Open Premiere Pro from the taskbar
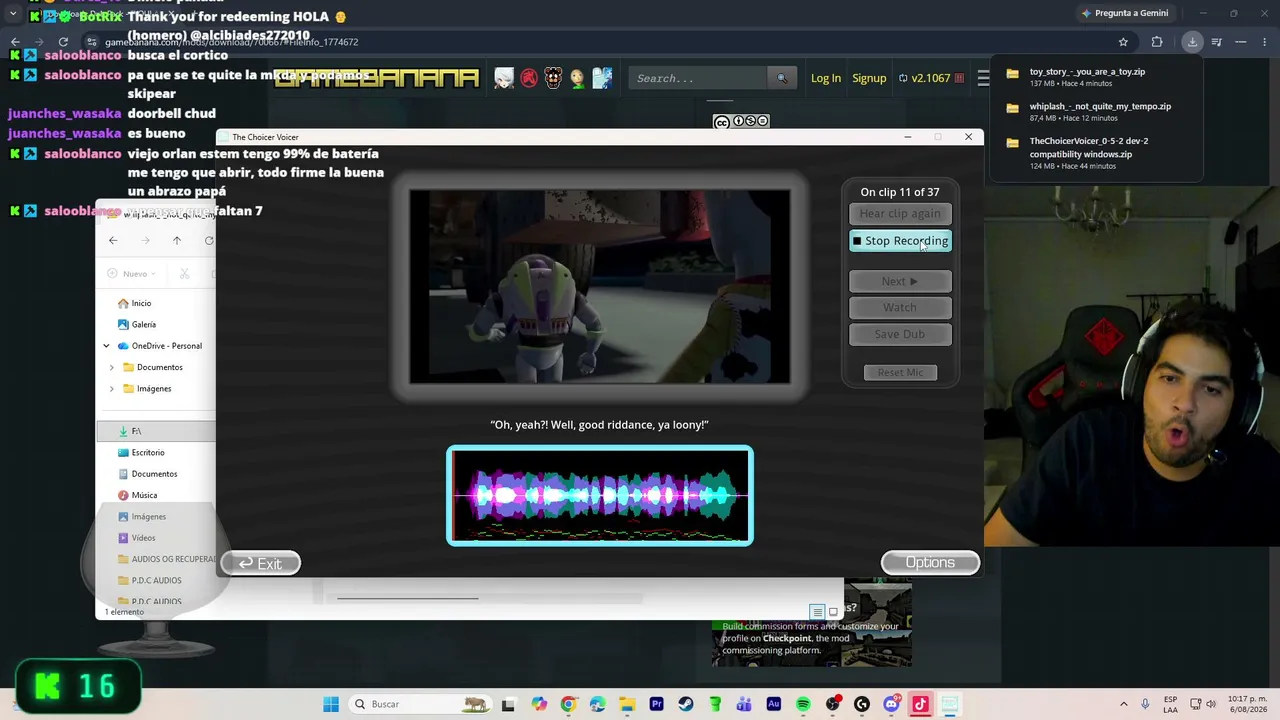This screenshot has height=720, width=1280. [656, 704]
